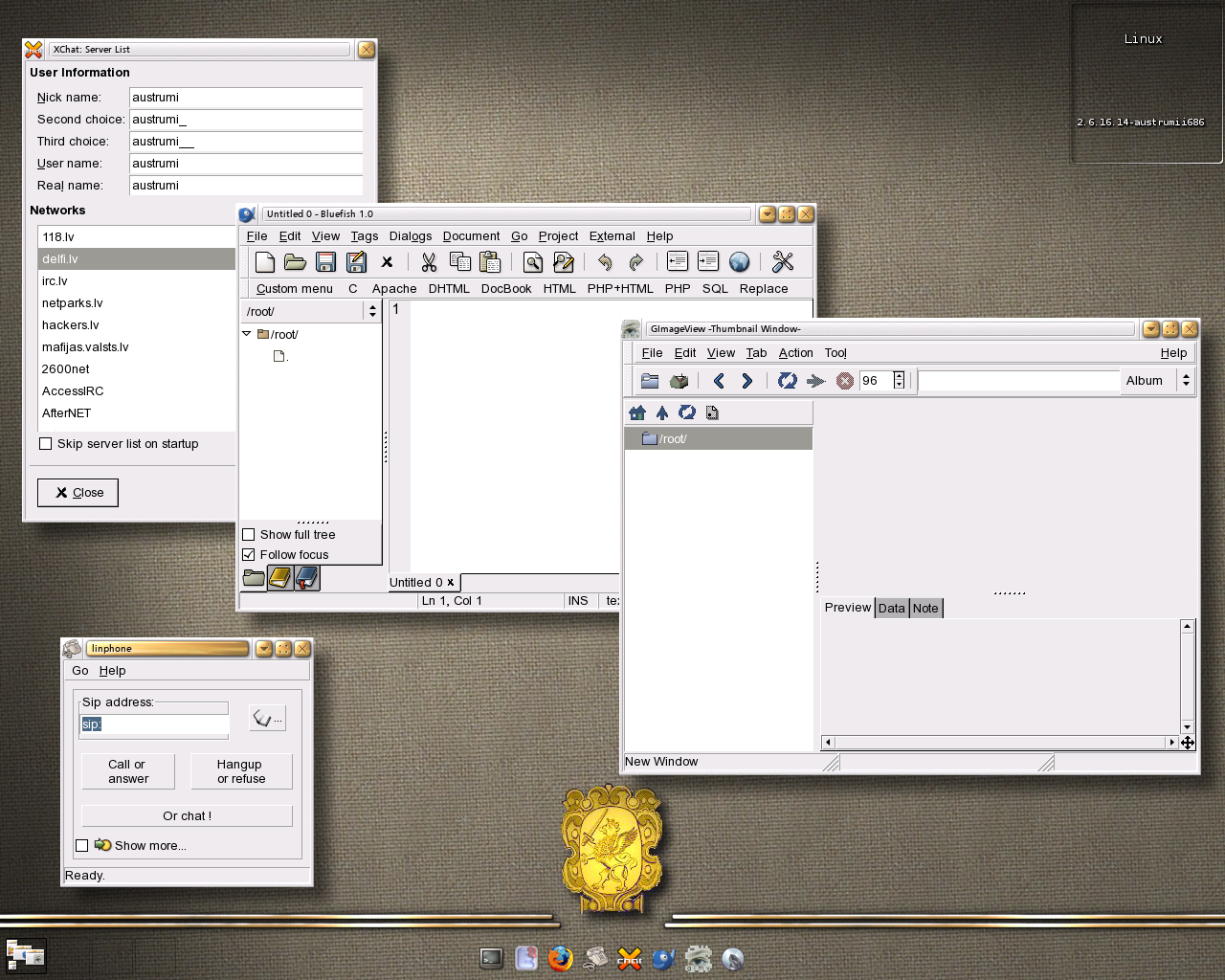The width and height of the screenshot is (1225, 980).
Task: Uncheck the Follow focus option
Action: tap(249, 555)
